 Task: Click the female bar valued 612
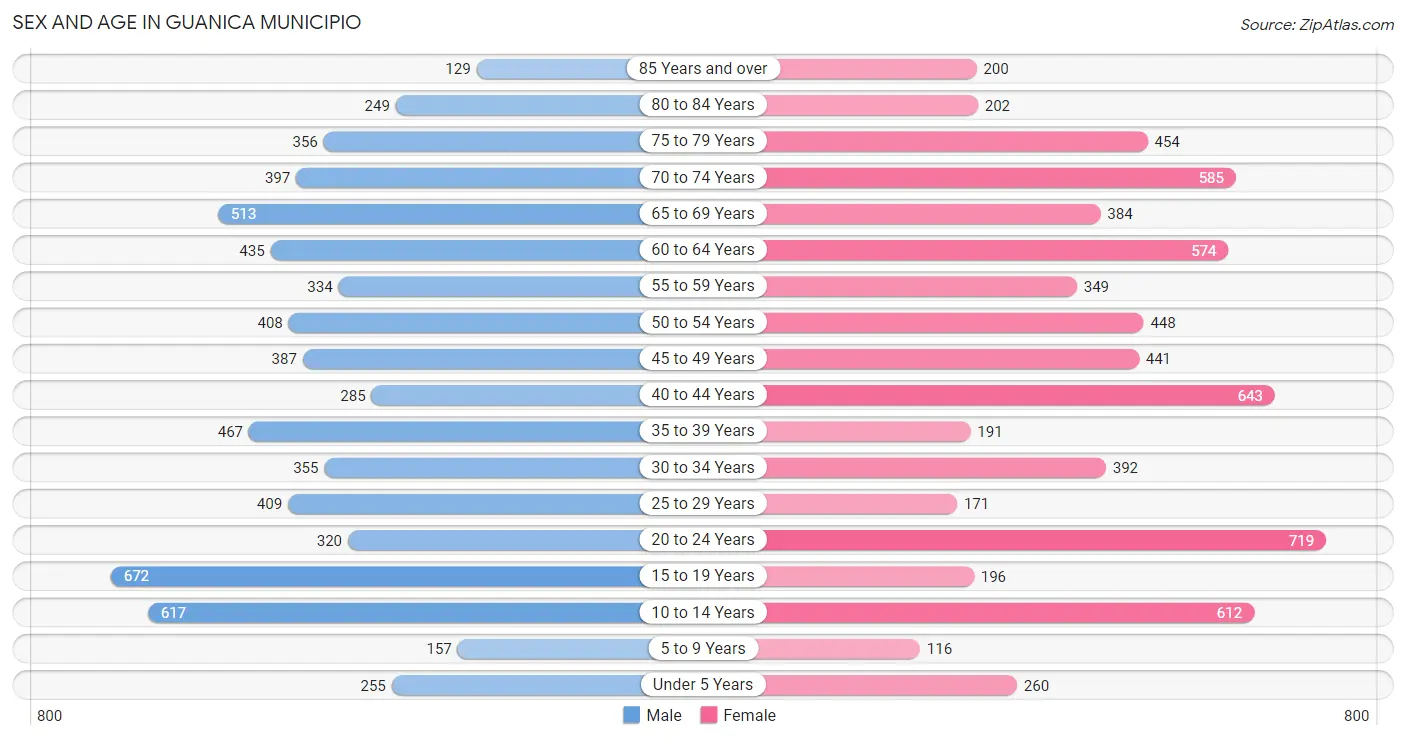[979, 612]
